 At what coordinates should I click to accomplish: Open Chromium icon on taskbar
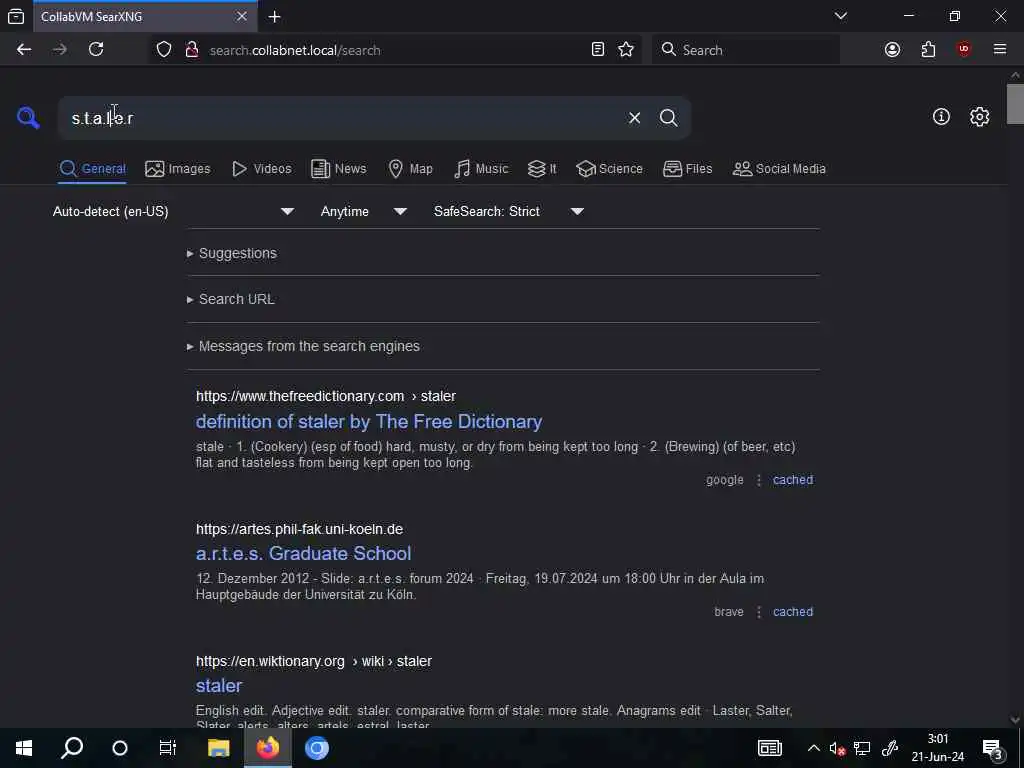tap(317, 748)
